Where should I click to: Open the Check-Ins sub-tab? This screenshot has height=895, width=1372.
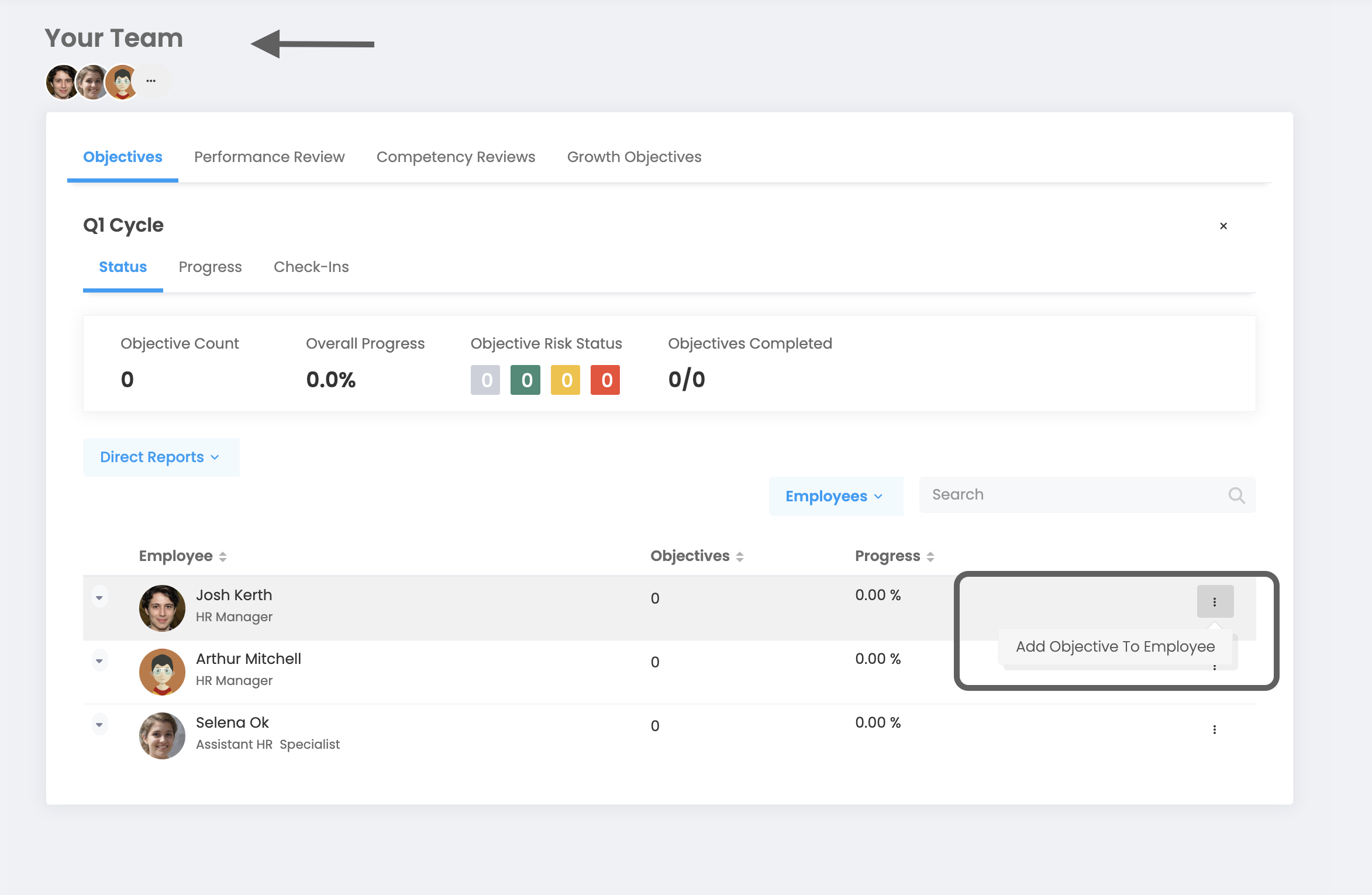coord(311,267)
